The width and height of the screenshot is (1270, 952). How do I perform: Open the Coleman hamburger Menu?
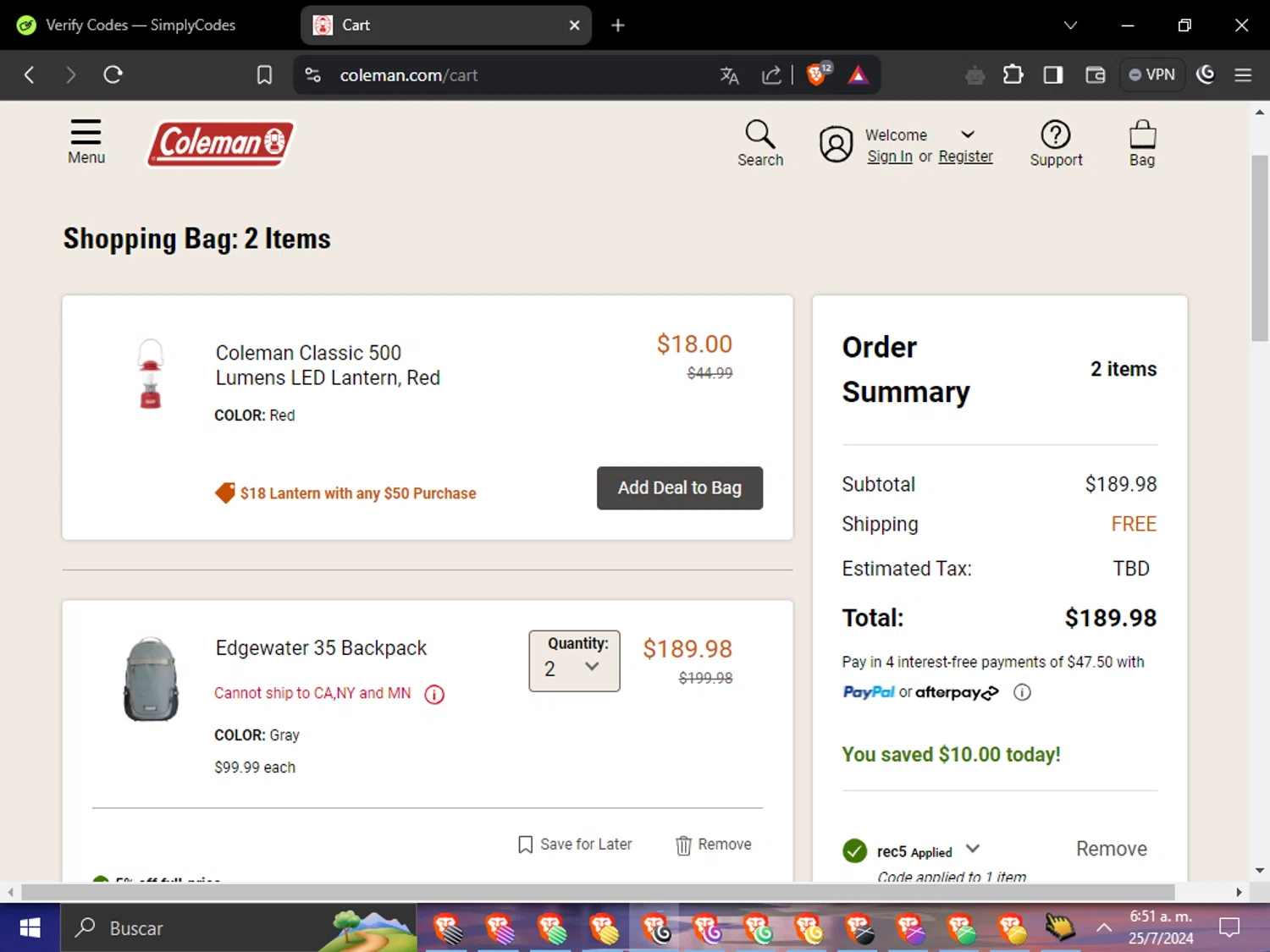coord(86,141)
